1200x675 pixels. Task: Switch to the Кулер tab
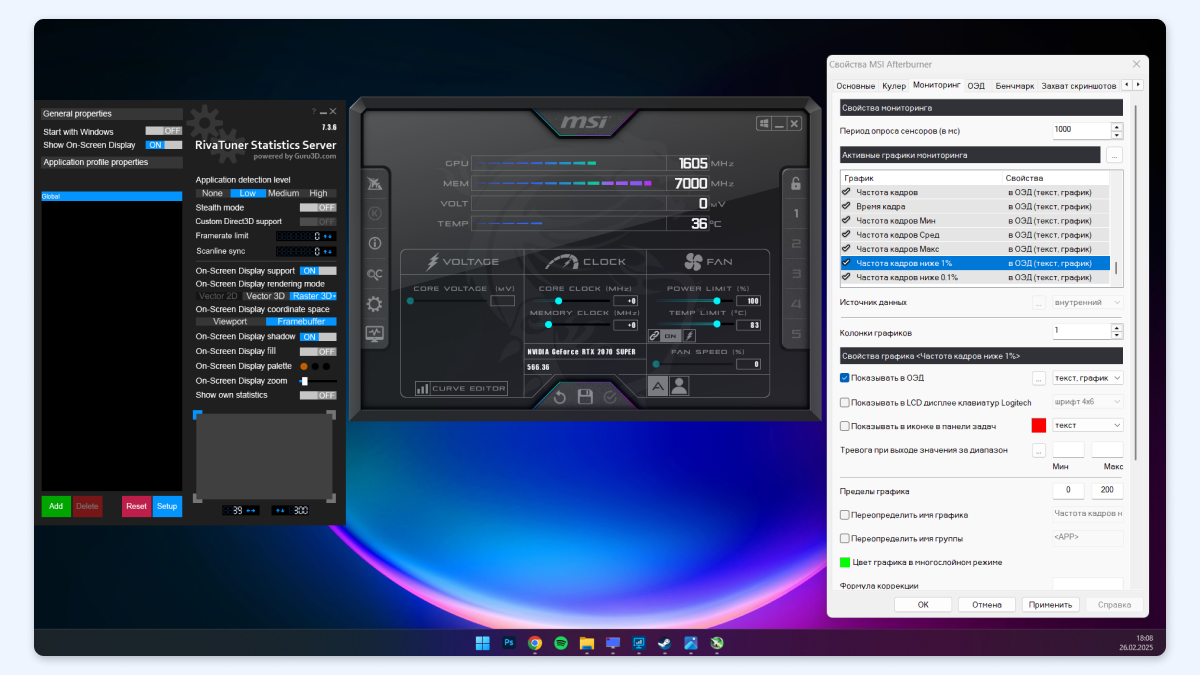(894, 86)
